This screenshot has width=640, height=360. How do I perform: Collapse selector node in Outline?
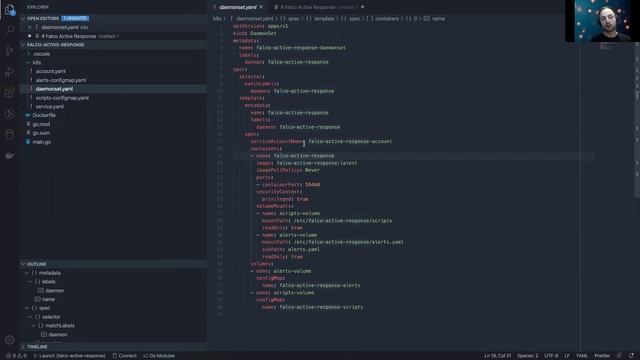[30, 317]
